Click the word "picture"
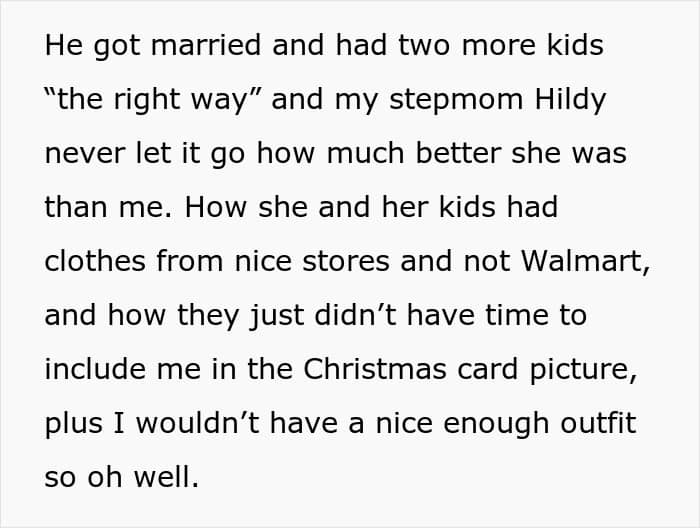Image resolution: width=700 pixels, height=528 pixels. click(581, 369)
